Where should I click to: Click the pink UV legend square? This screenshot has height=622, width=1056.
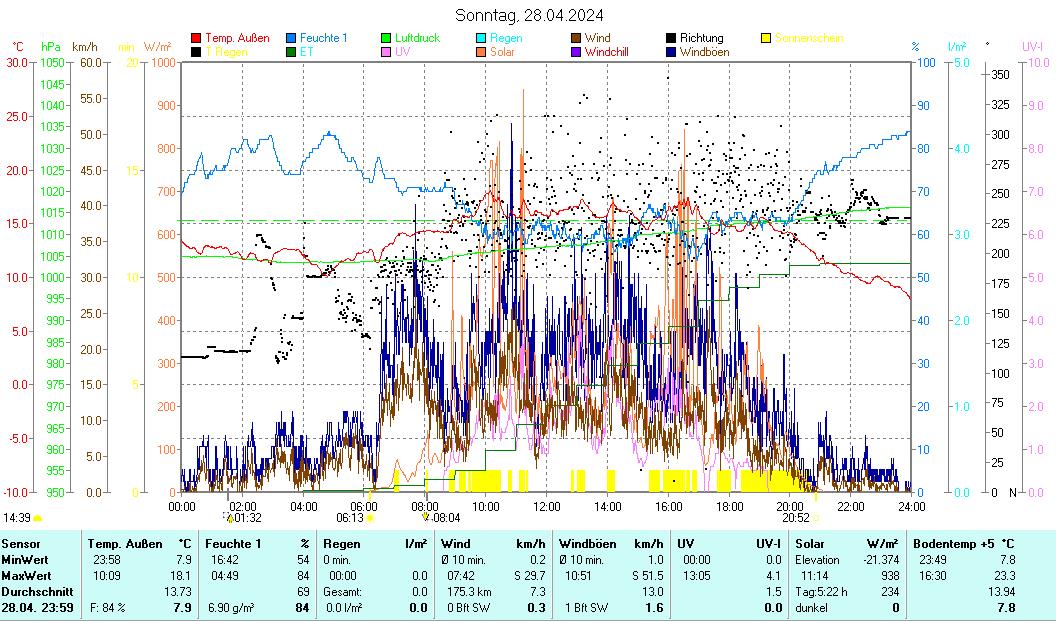pyautogui.click(x=386, y=52)
